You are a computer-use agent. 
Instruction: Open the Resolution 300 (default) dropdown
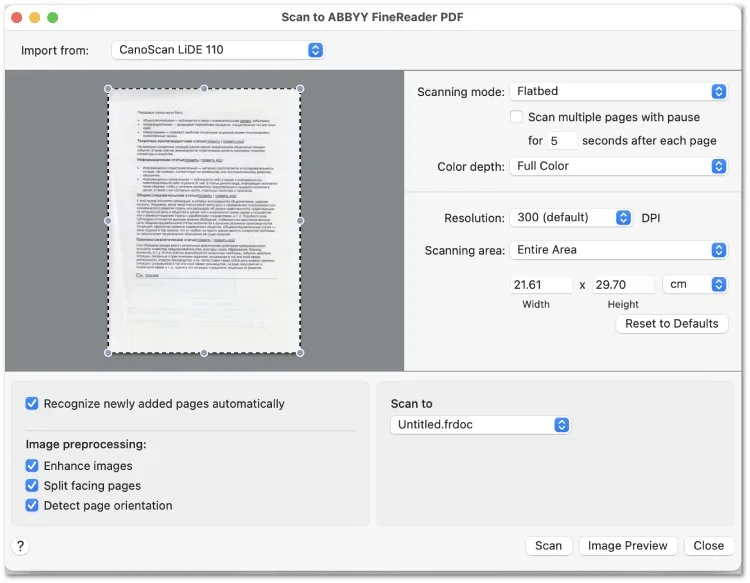tap(571, 218)
